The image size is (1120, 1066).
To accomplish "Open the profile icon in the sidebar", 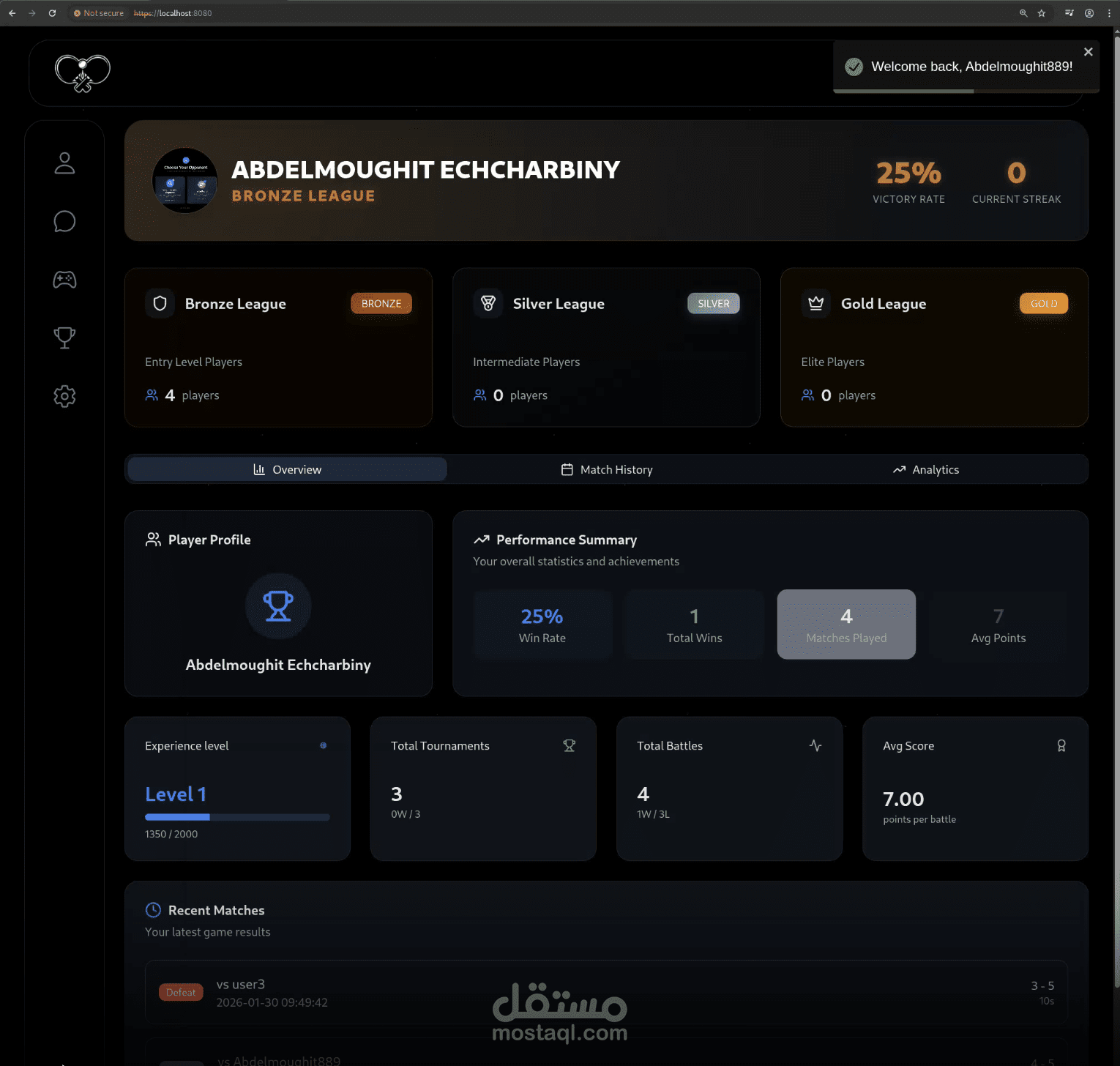I will (x=64, y=163).
